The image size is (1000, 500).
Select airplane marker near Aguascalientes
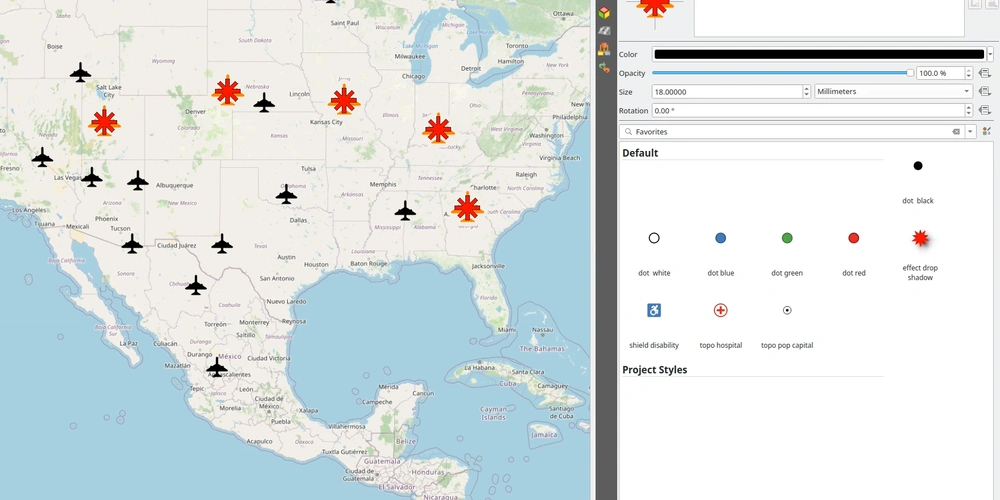[x=217, y=367]
